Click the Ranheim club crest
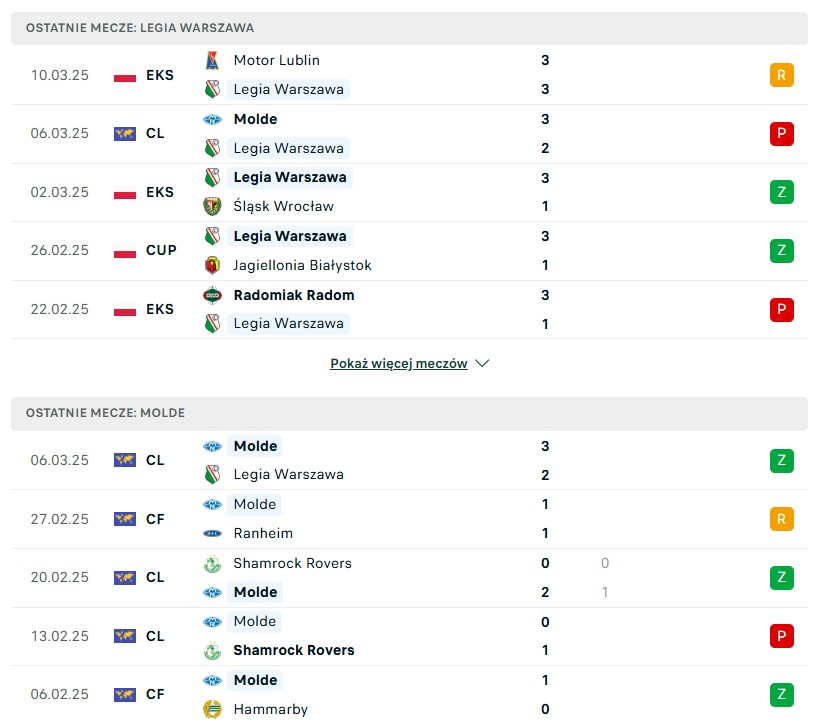The height and width of the screenshot is (724, 820). pyautogui.click(x=212, y=534)
